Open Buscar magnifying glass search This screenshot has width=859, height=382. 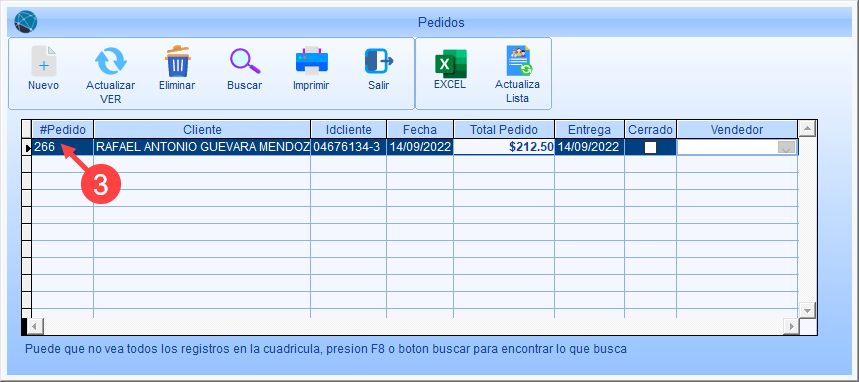click(x=244, y=61)
